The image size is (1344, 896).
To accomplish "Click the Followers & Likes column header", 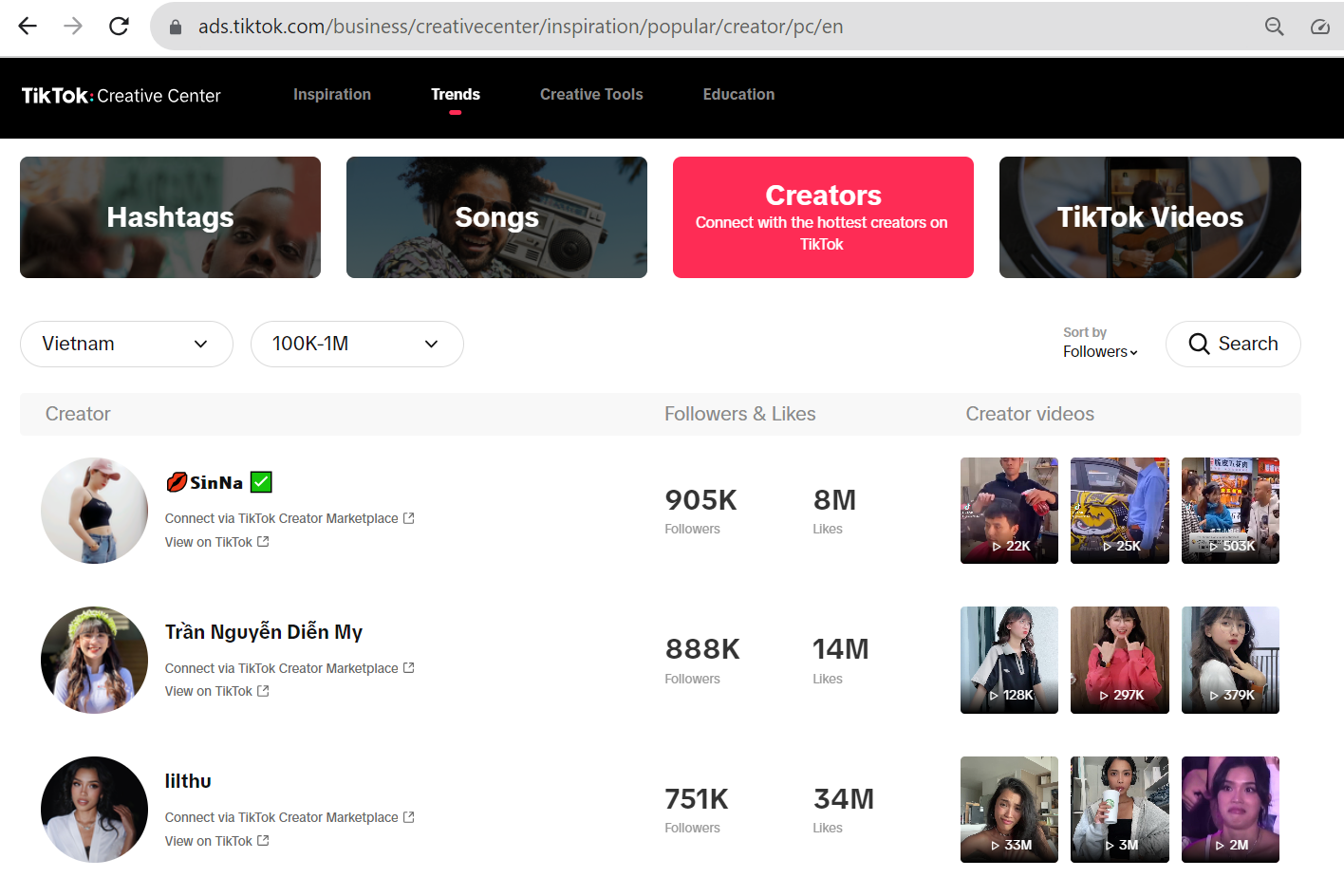I will click(740, 414).
